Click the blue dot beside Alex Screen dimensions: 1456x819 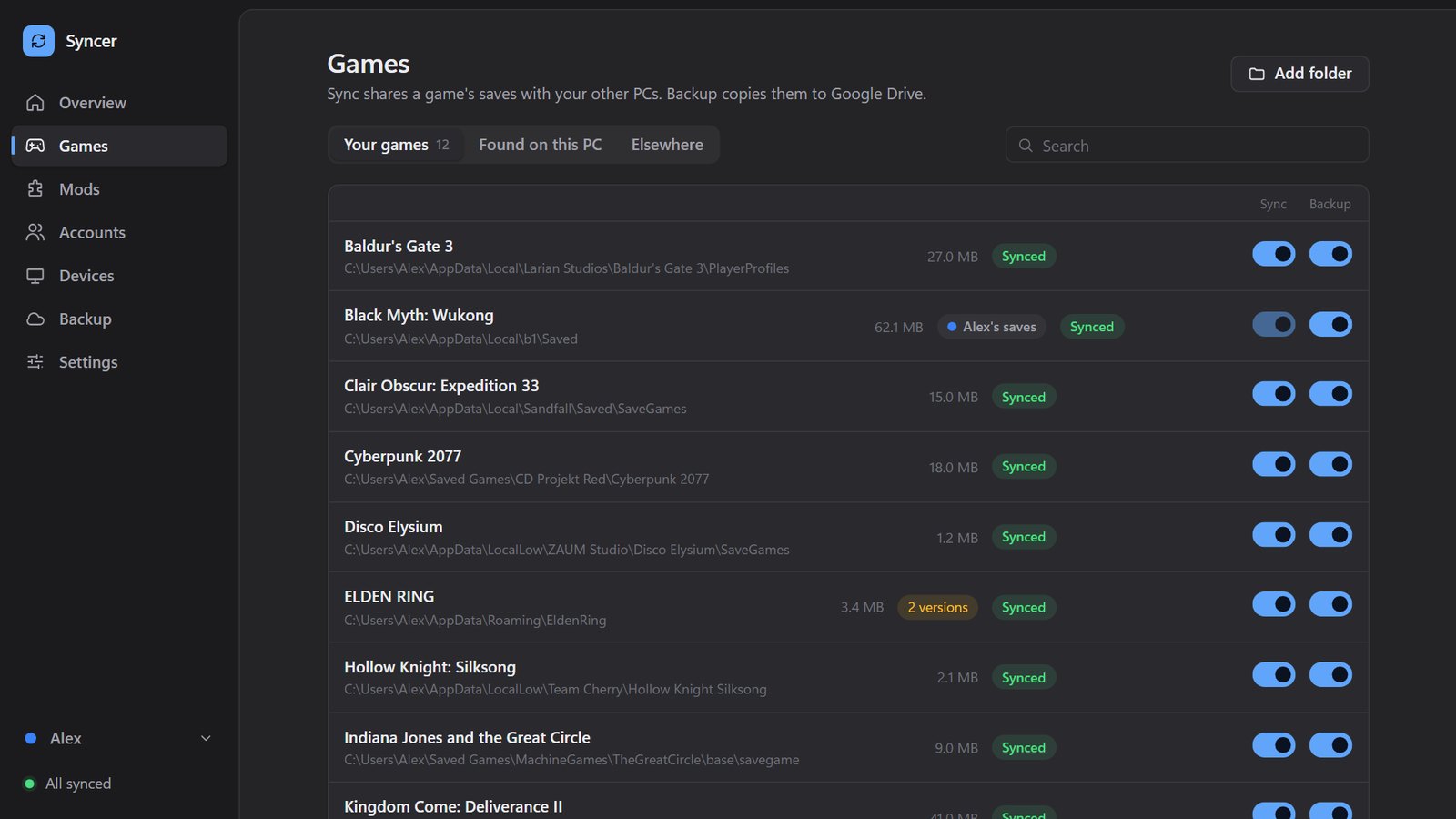tap(31, 738)
